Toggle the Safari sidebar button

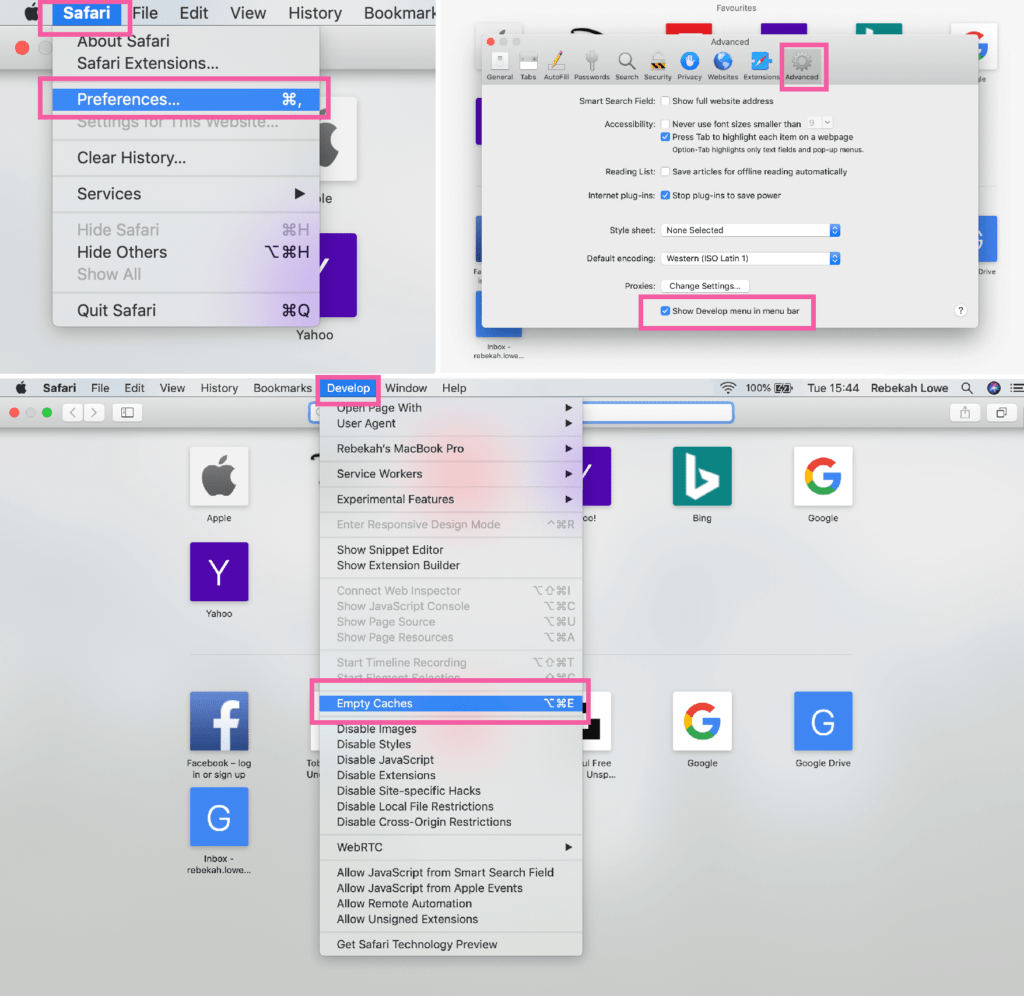tap(127, 412)
